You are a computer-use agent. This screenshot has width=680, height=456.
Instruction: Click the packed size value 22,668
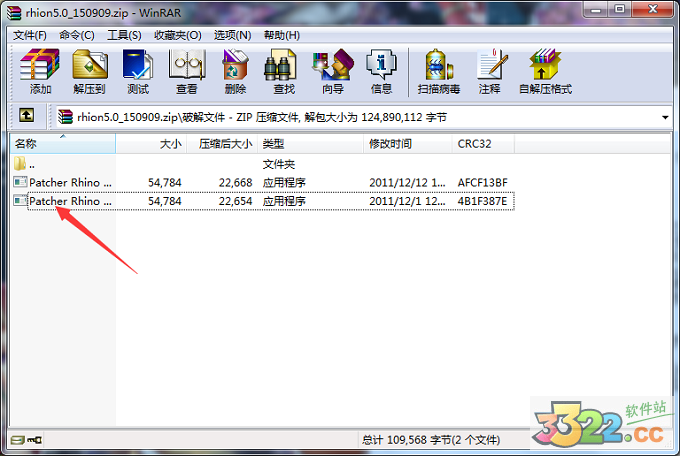click(235, 183)
